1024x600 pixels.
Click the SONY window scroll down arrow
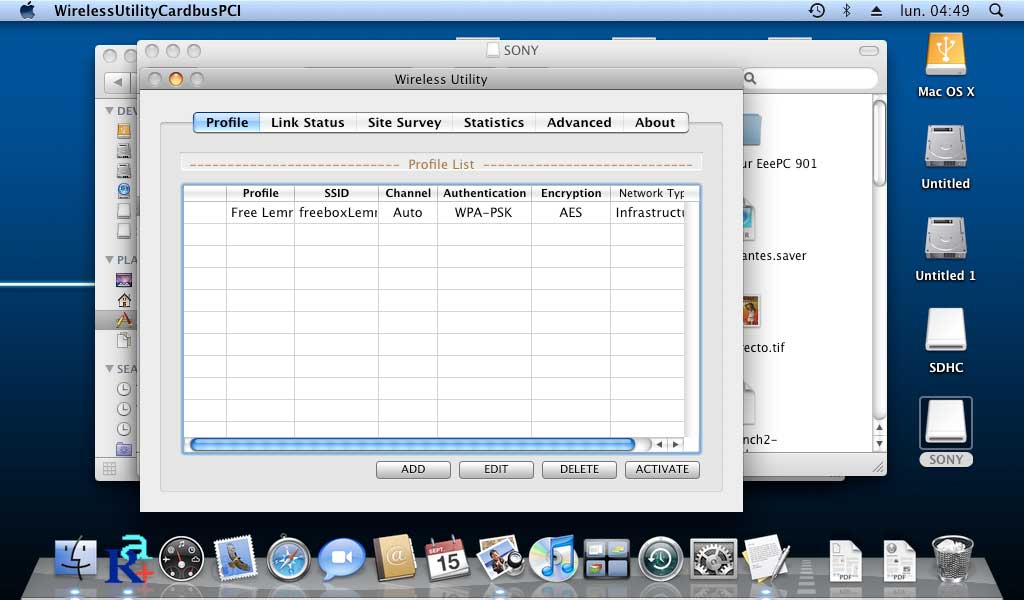880,443
